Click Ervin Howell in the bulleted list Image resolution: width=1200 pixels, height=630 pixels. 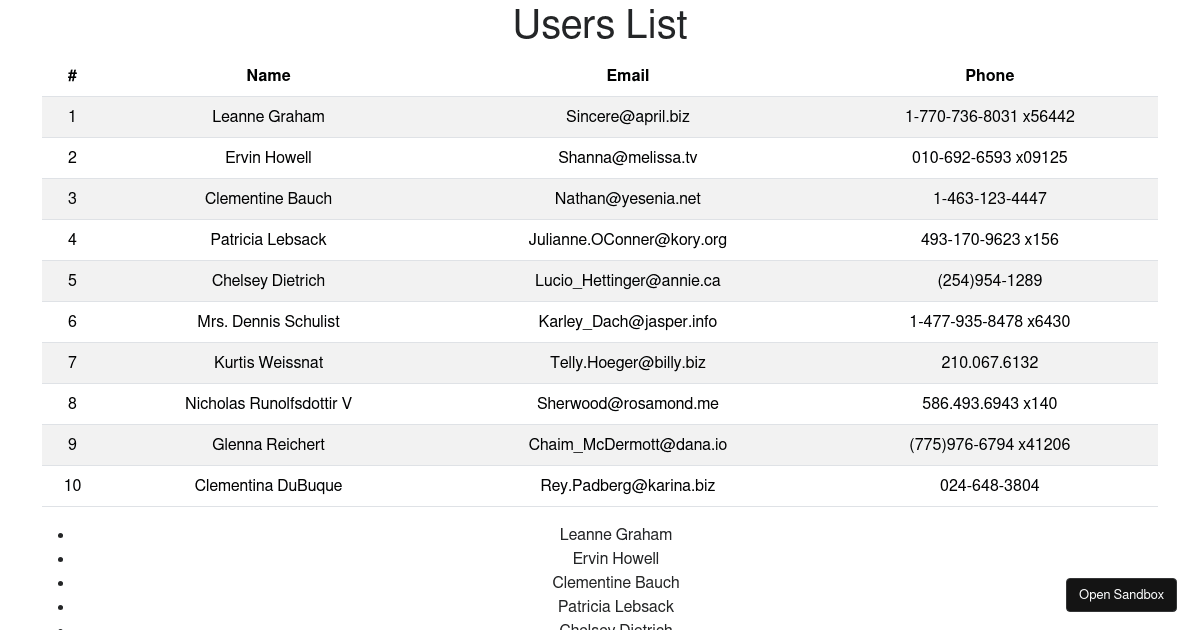click(615, 559)
